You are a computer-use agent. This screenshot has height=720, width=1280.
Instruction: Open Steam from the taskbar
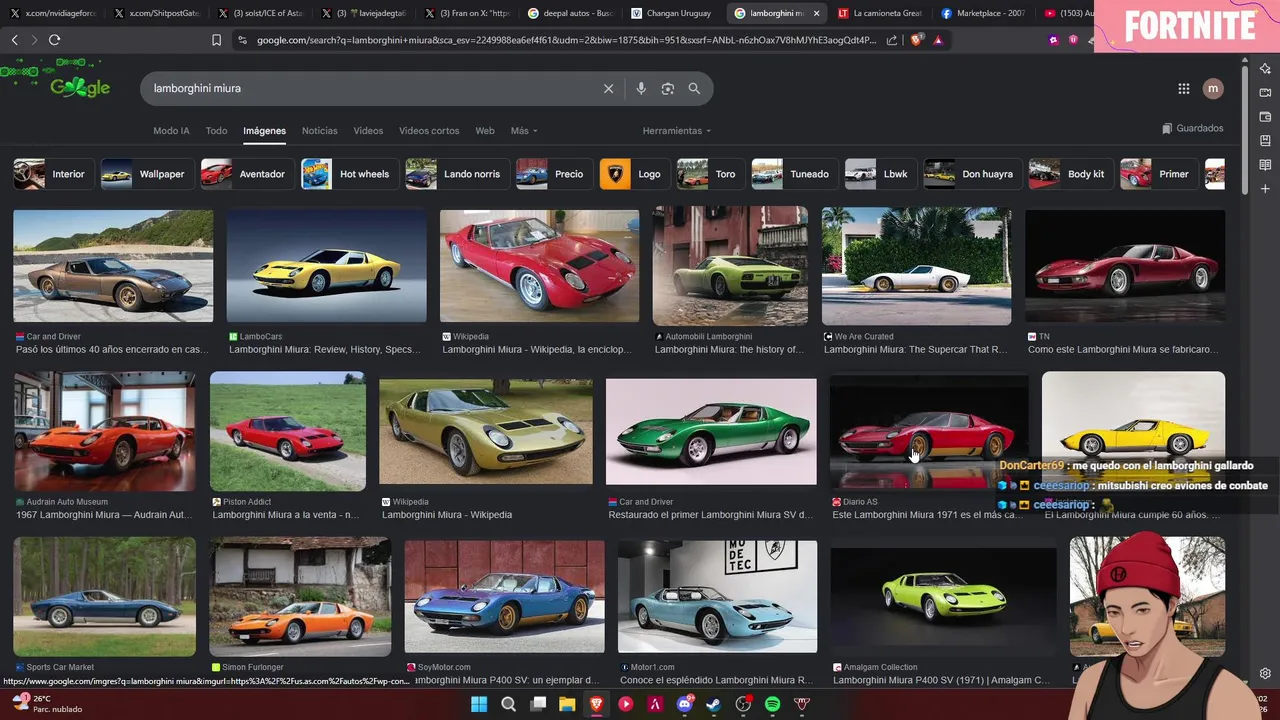click(713, 704)
